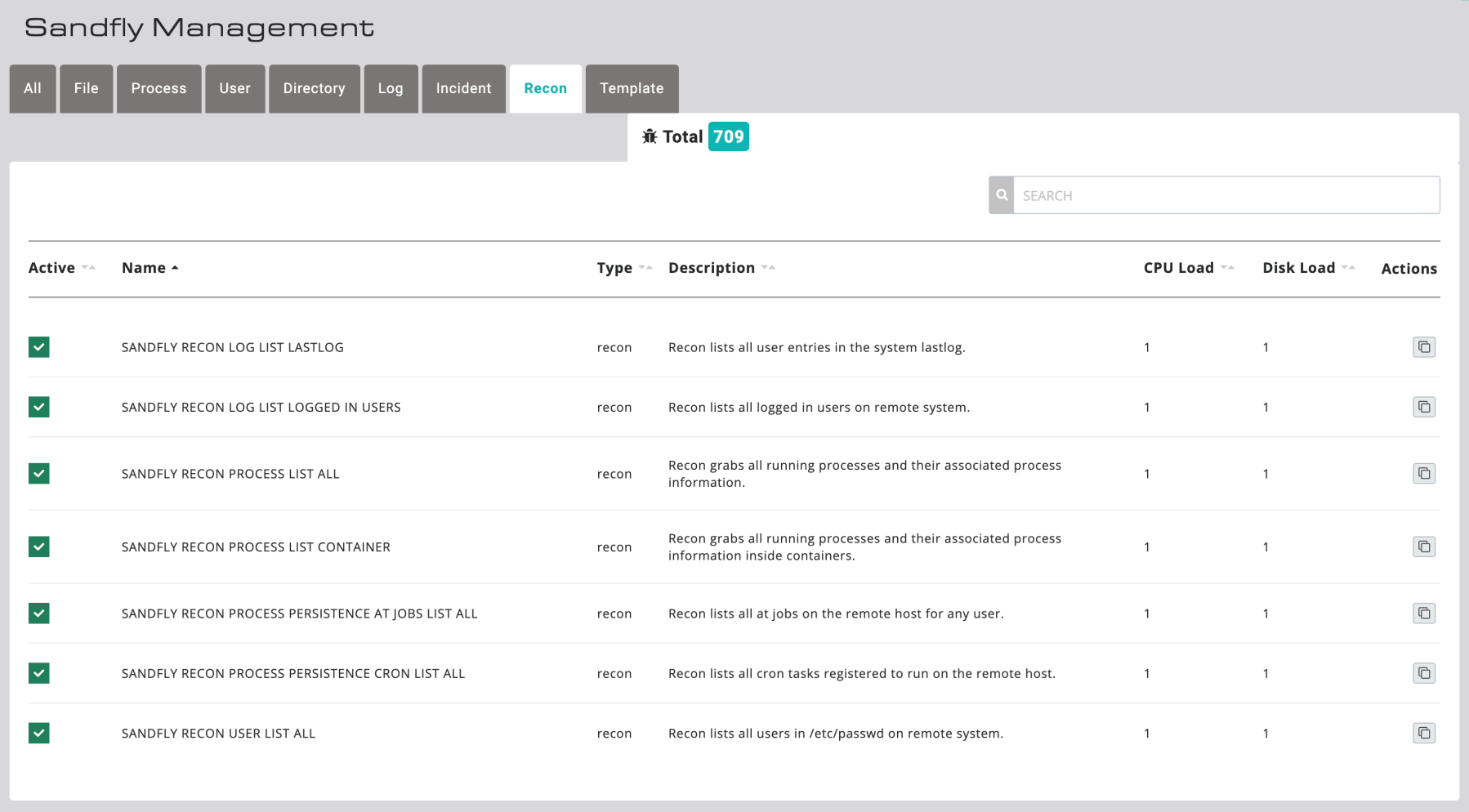This screenshot has width=1469, height=812.
Task: Toggle active checkbox for LOGGED IN USERS
Action: 39,407
